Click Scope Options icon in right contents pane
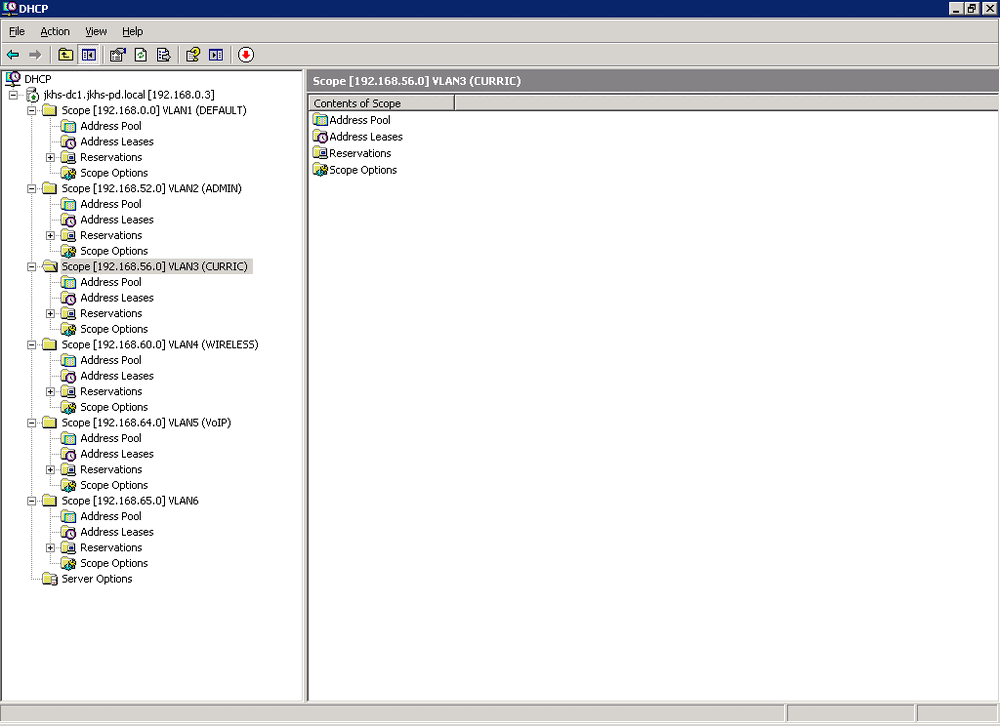The height and width of the screenshot is (726, 1000). coord(320,170)
